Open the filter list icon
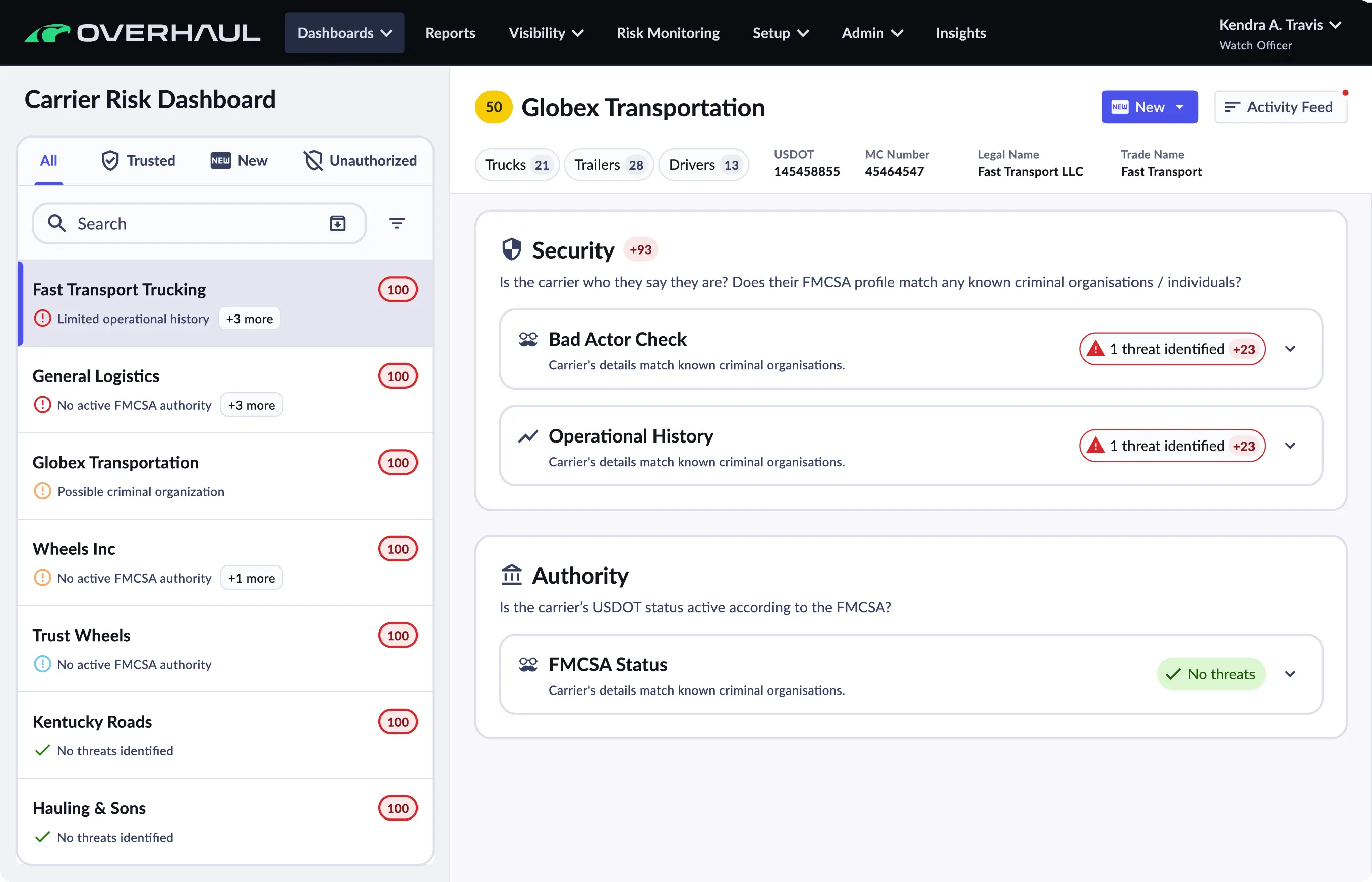 397,223
